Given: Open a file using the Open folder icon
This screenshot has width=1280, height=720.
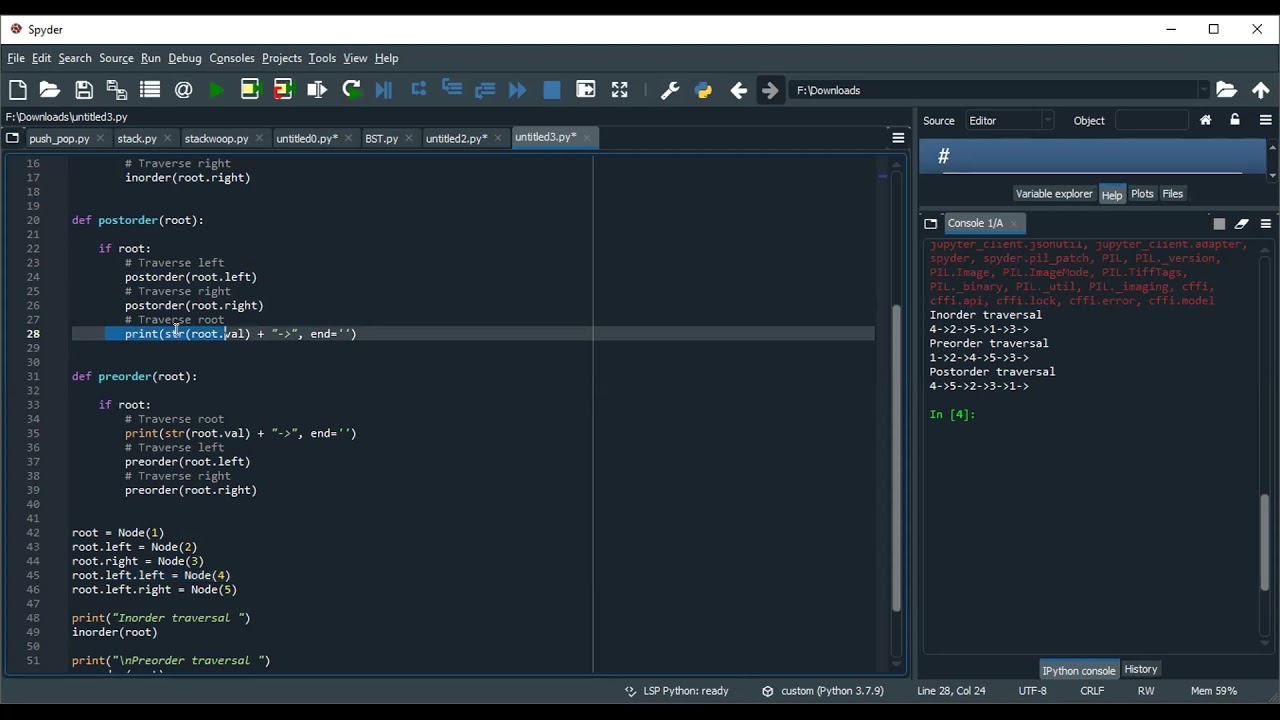Looking at the screenshot, I should tap(50, 90).
